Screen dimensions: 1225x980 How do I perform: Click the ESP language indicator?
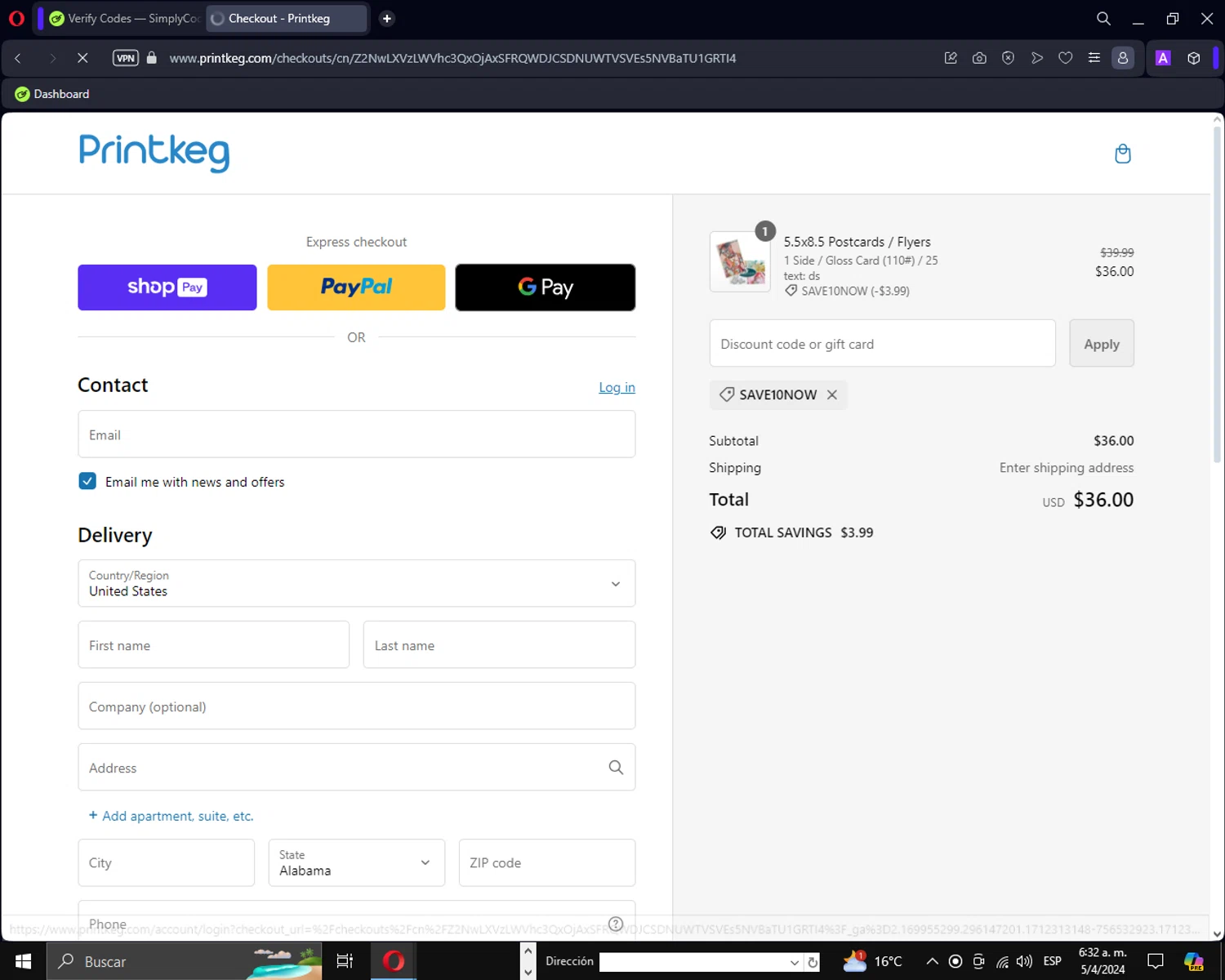coord(1053,961)
